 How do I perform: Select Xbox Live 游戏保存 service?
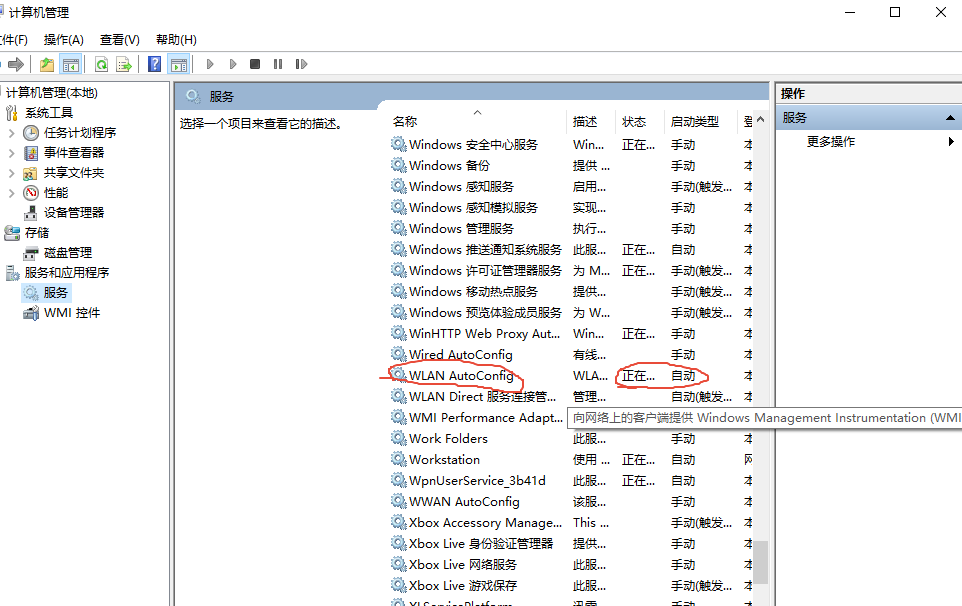pos(571,585)
